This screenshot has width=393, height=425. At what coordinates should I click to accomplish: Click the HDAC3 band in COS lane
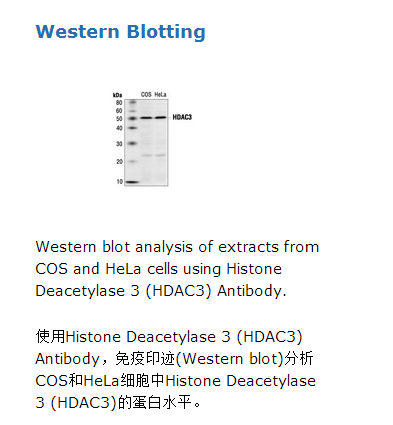(146, 118)
